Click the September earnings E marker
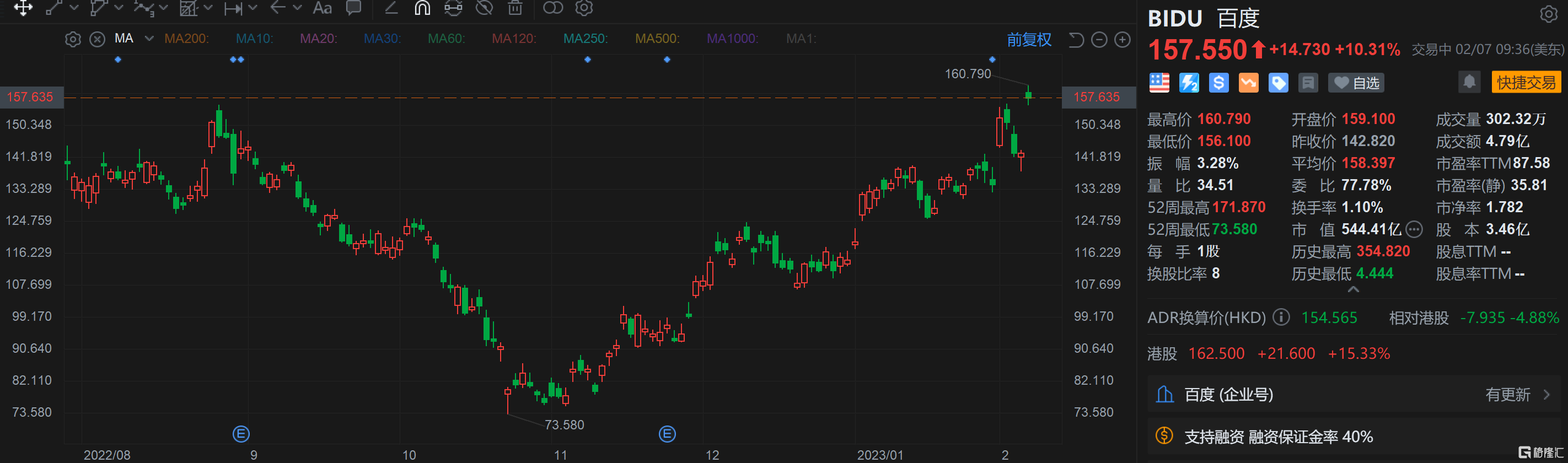 point(241,434)
